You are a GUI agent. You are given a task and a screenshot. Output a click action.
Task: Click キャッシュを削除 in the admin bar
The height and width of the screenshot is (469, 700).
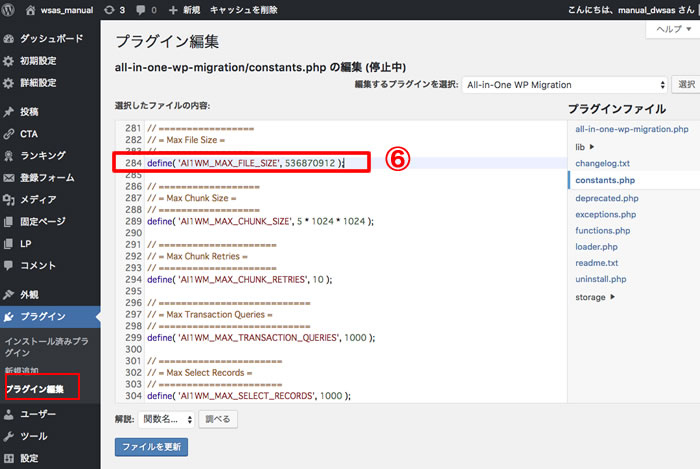[x=244, y=10]
